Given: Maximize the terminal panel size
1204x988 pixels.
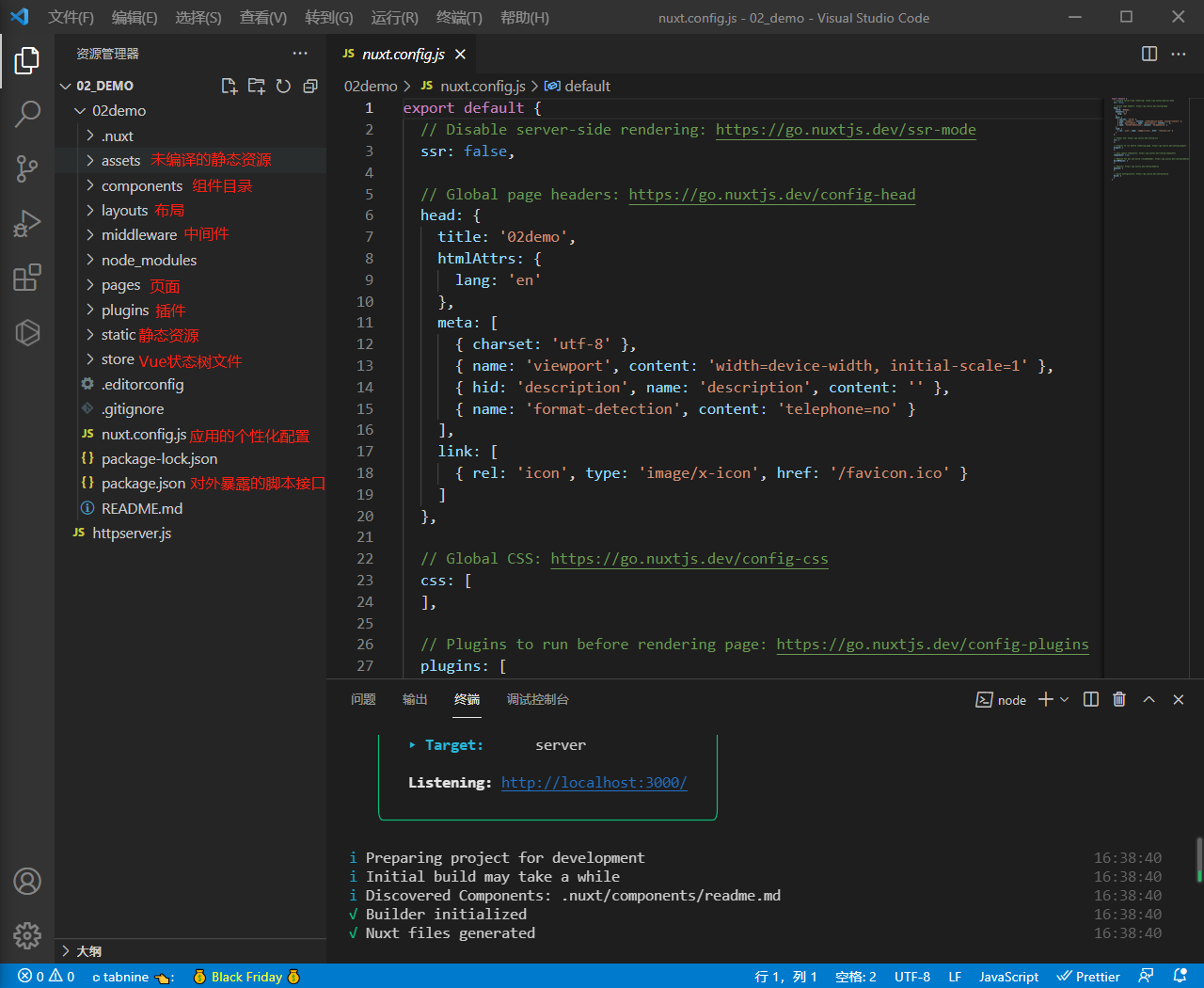Looking at the screenshot, I should click(x=1149, y=699).
